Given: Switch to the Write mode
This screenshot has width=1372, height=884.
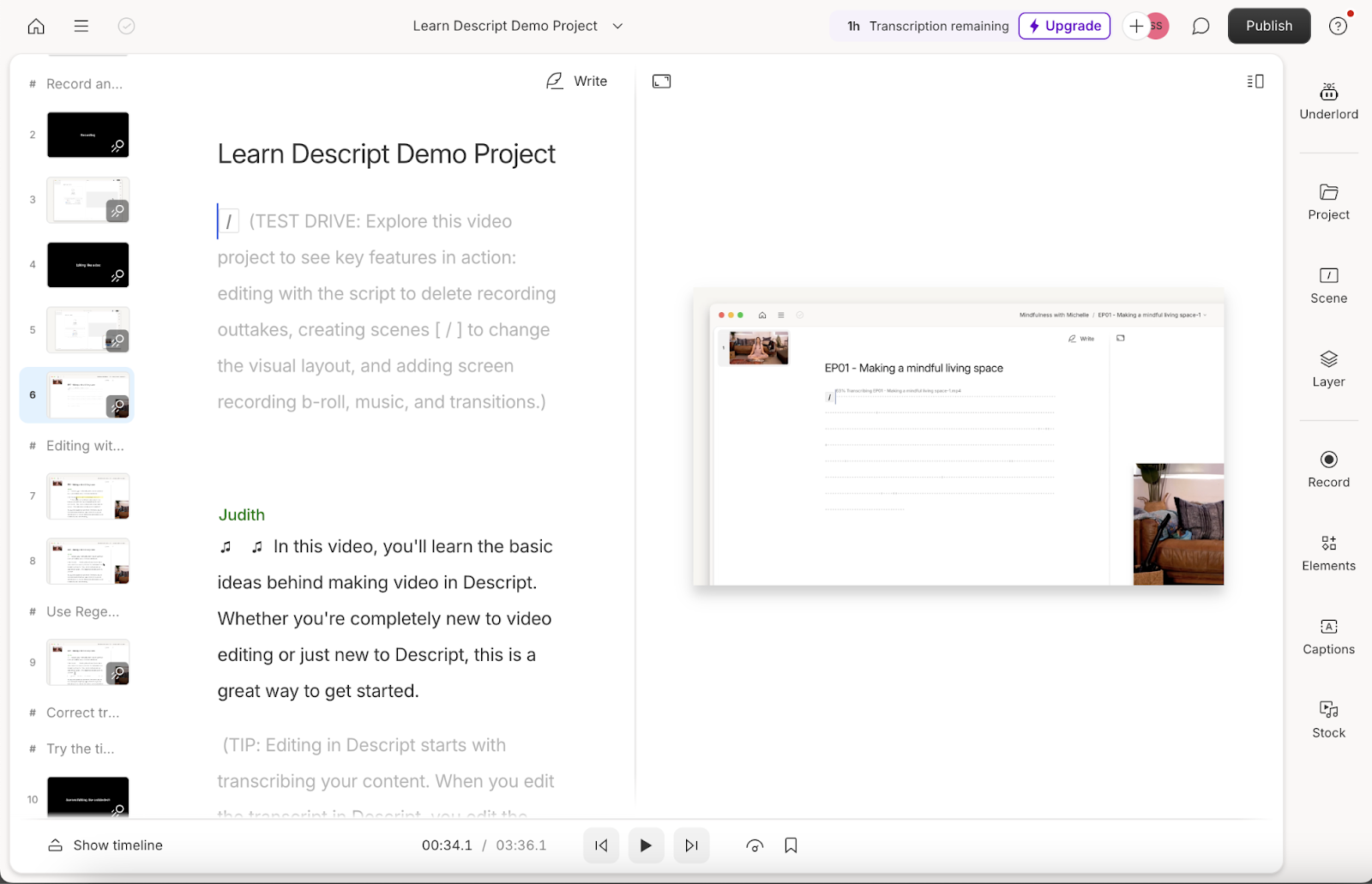Looking at the screenshot, I should [577, 81].
